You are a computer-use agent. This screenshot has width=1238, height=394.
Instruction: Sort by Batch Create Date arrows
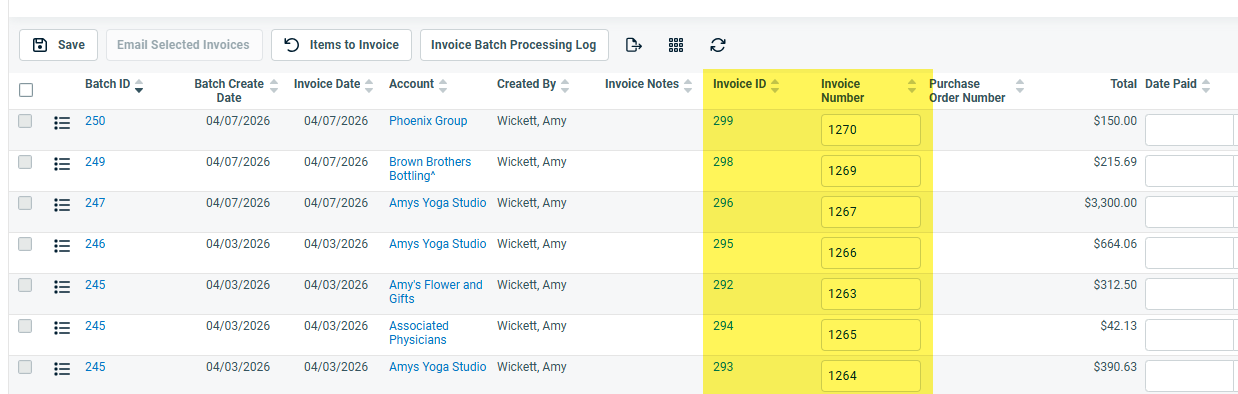[275, 86]
